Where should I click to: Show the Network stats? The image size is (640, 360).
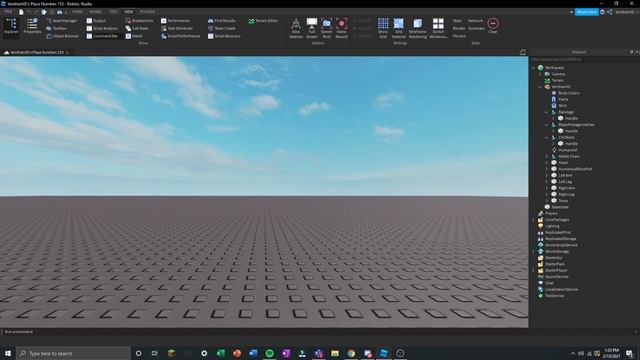(x=475, y=20)
